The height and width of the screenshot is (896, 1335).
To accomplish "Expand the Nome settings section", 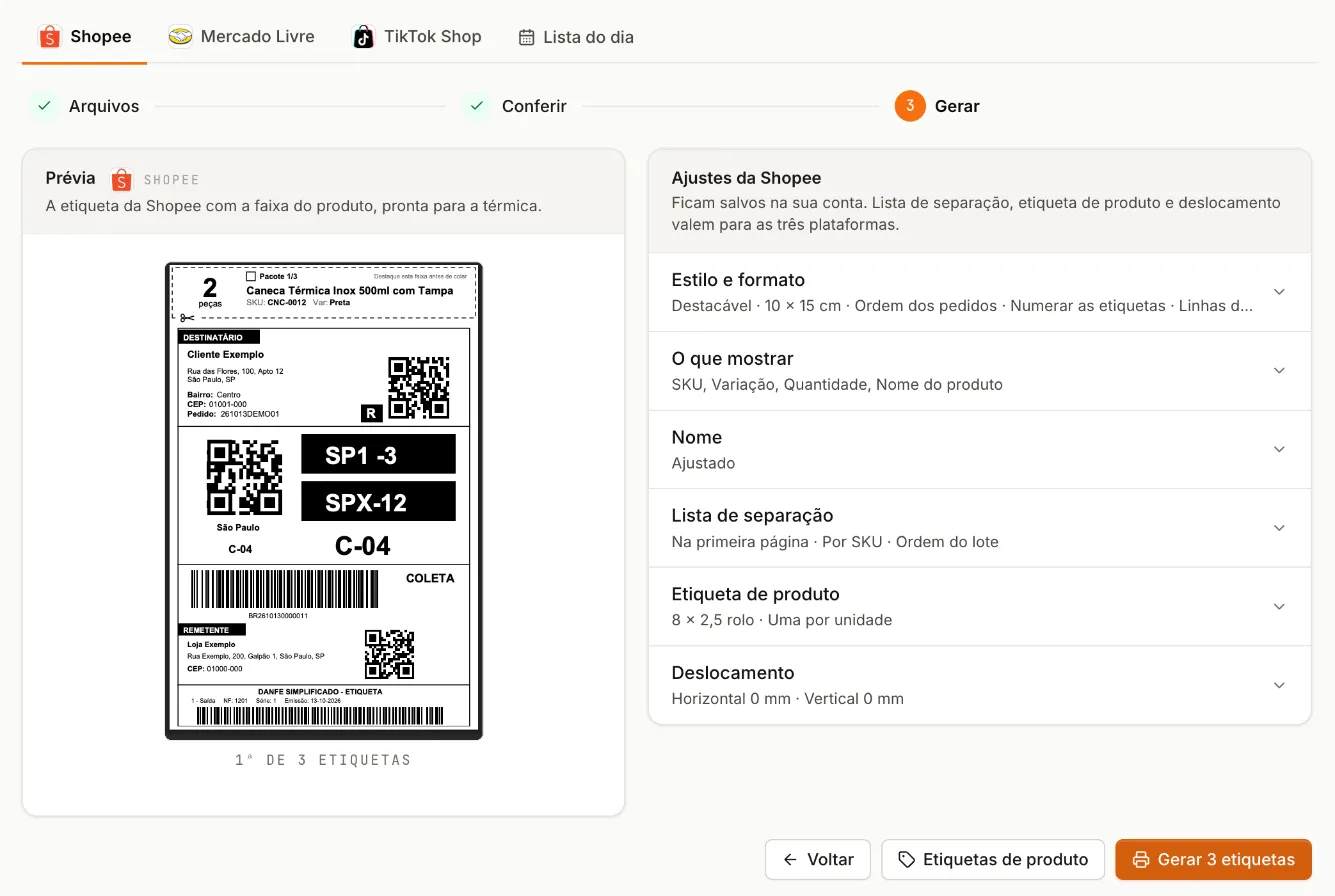I will [x=980, y=450].
